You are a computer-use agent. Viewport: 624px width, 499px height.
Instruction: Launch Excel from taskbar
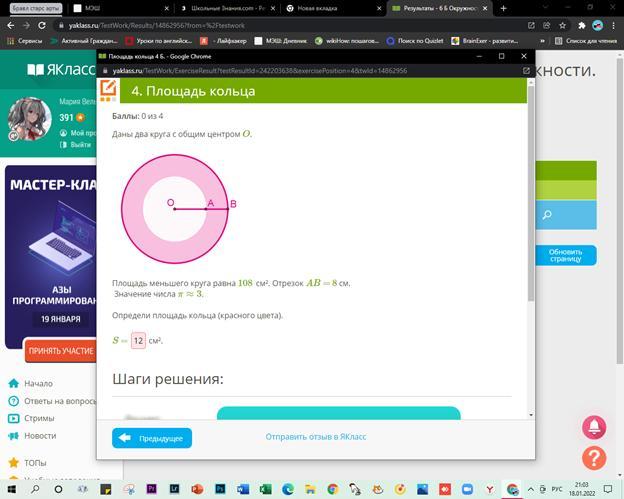(265, 489)
